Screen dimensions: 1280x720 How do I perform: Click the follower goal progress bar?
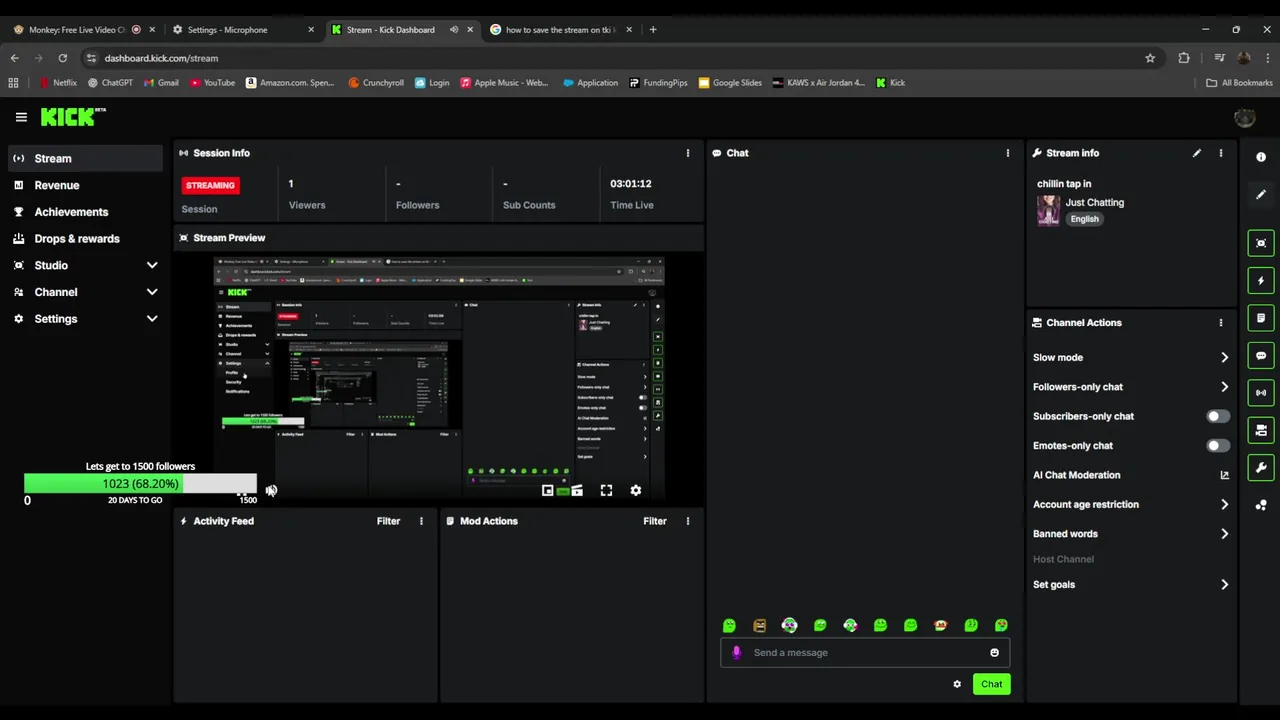coord(140,484)
